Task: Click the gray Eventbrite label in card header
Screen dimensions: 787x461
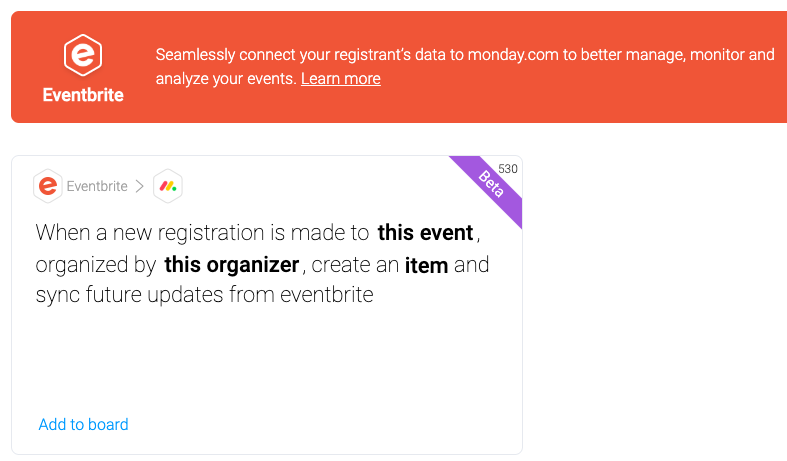Action: pyautogui.click(x=97, y=186)
